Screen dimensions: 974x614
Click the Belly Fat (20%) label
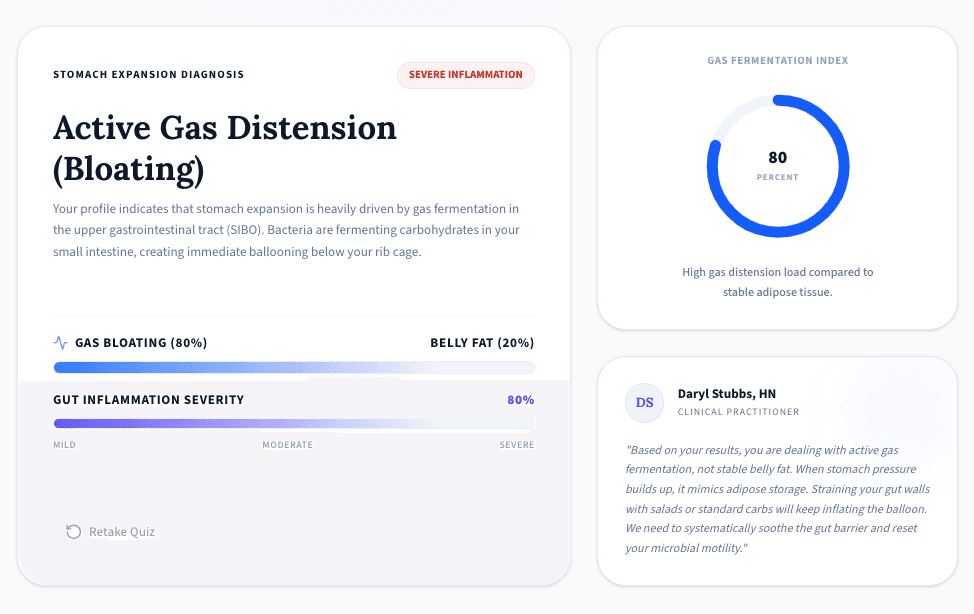[482, 342]
